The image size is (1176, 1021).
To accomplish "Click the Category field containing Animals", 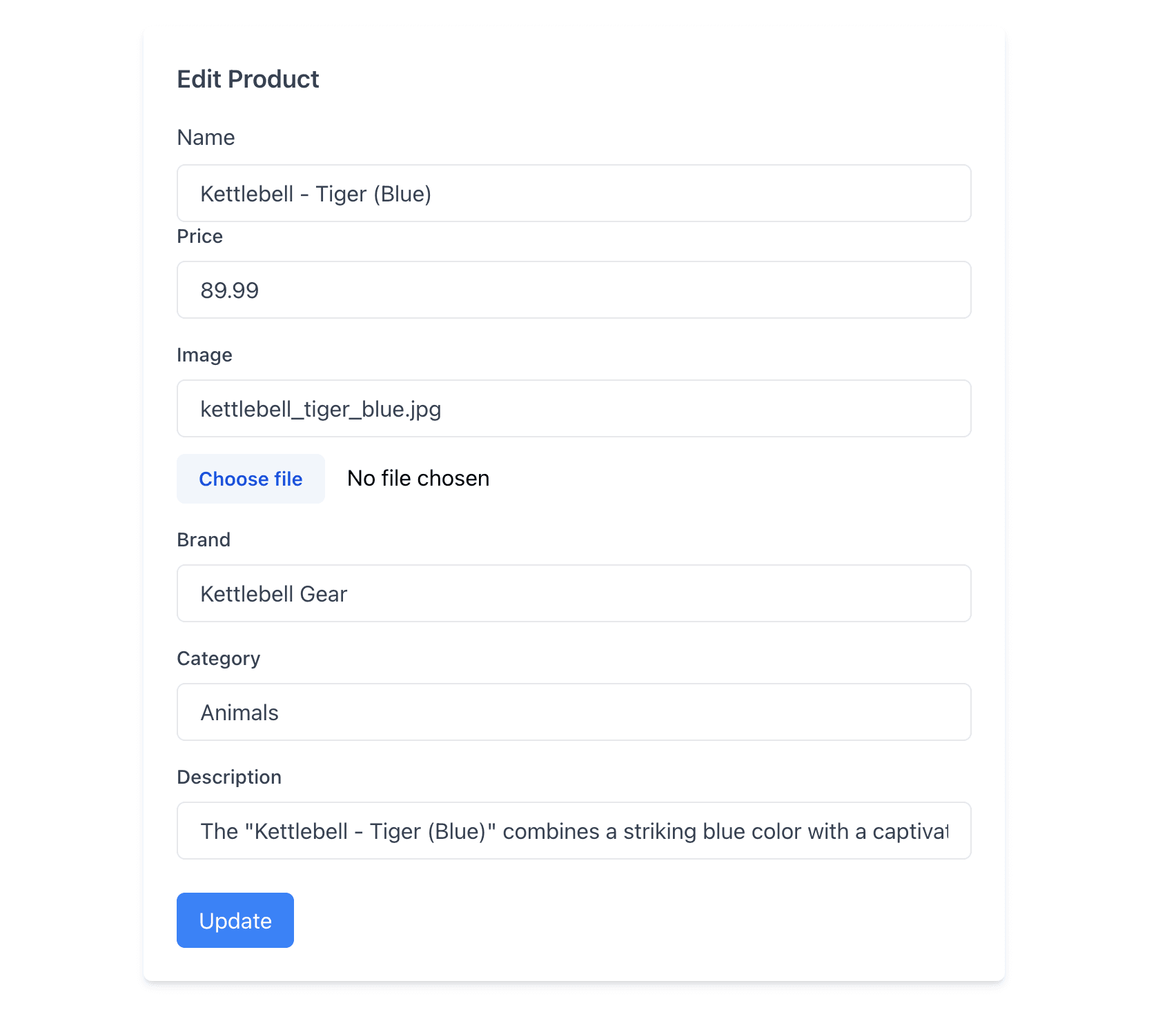I will coord(573,712).
